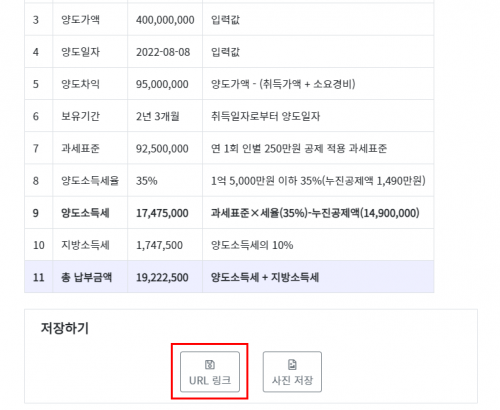Select the 양도일자 date 2022-08-08
This screenshot has height=410, width=500.
(x=163, y=52)
